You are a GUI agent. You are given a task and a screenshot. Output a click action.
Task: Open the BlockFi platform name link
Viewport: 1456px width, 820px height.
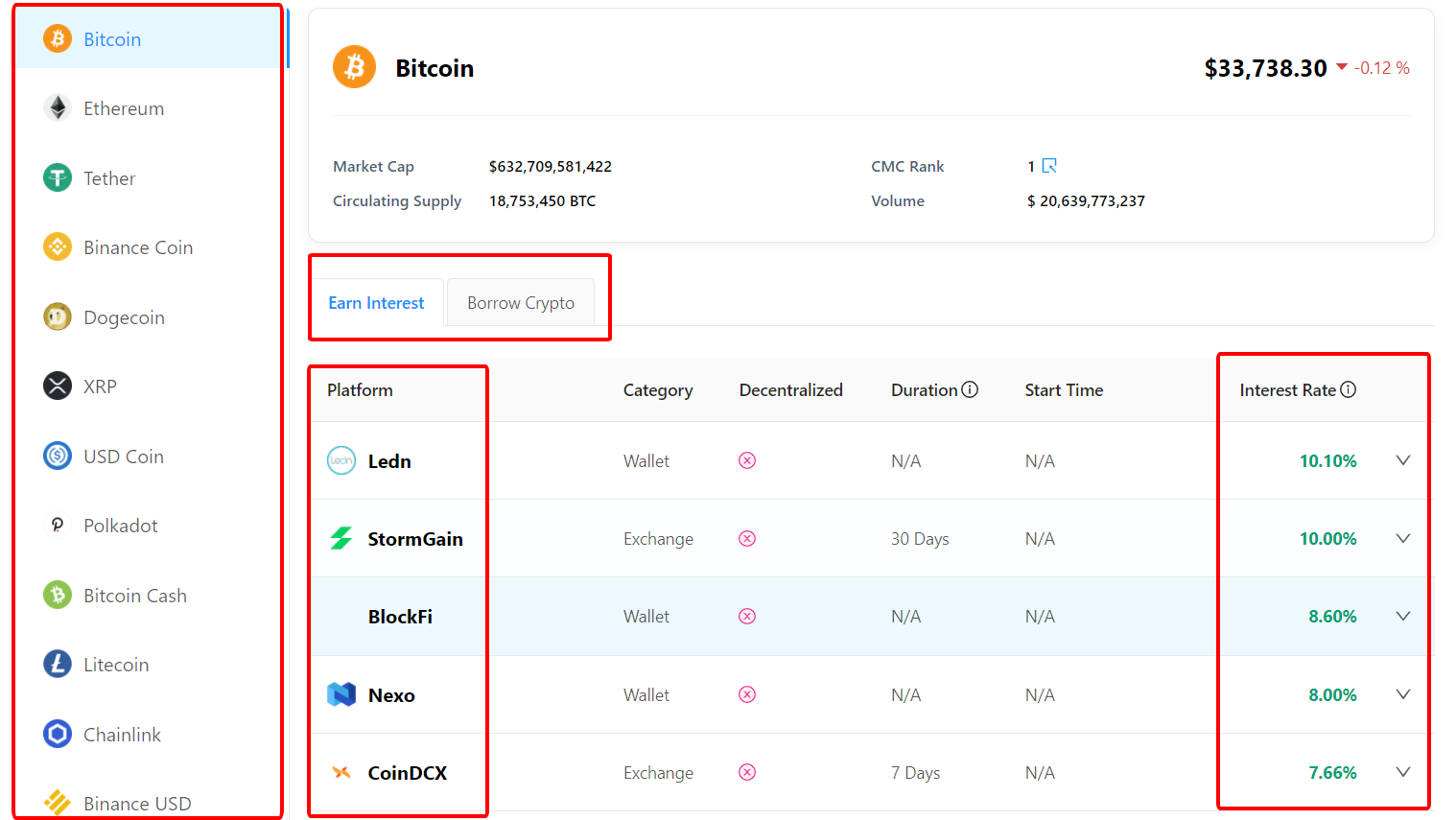click(400, 617)
